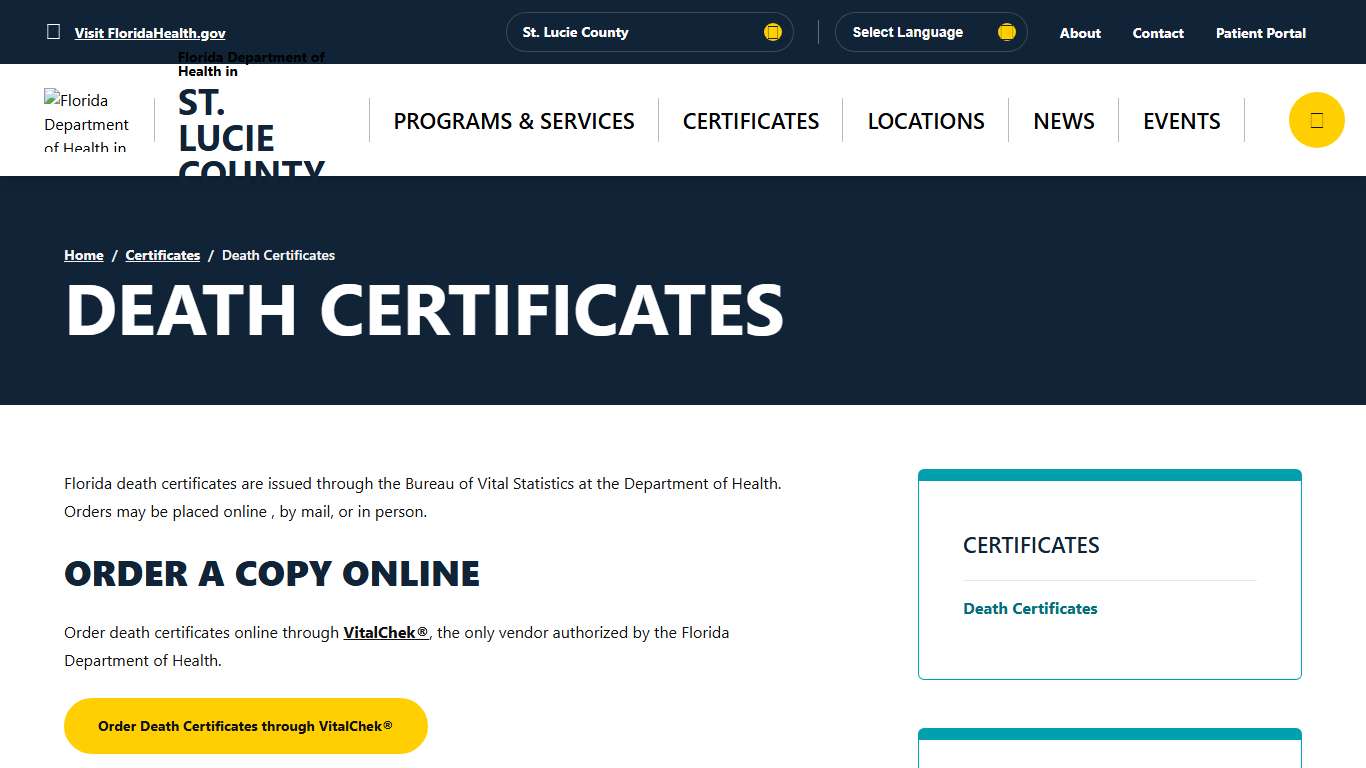Select Death Certificates in the Certificates sidebar
The height and width of the screenshot is (768, 1366).
1030,608
